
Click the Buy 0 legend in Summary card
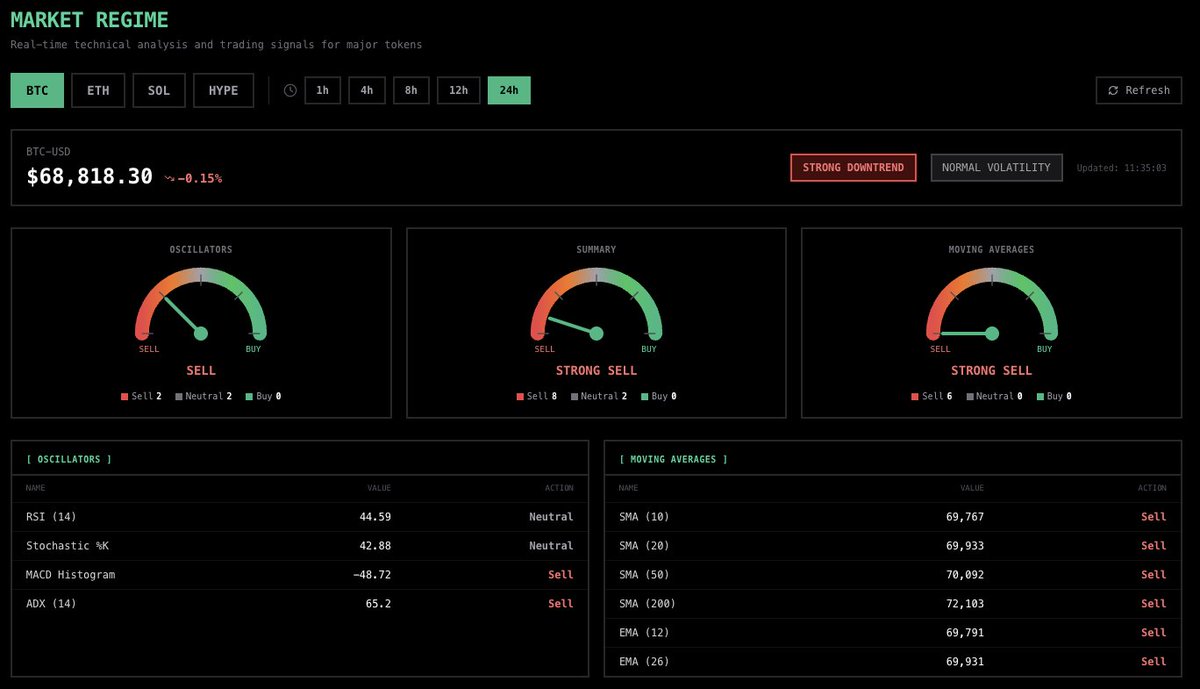[659, 396]
